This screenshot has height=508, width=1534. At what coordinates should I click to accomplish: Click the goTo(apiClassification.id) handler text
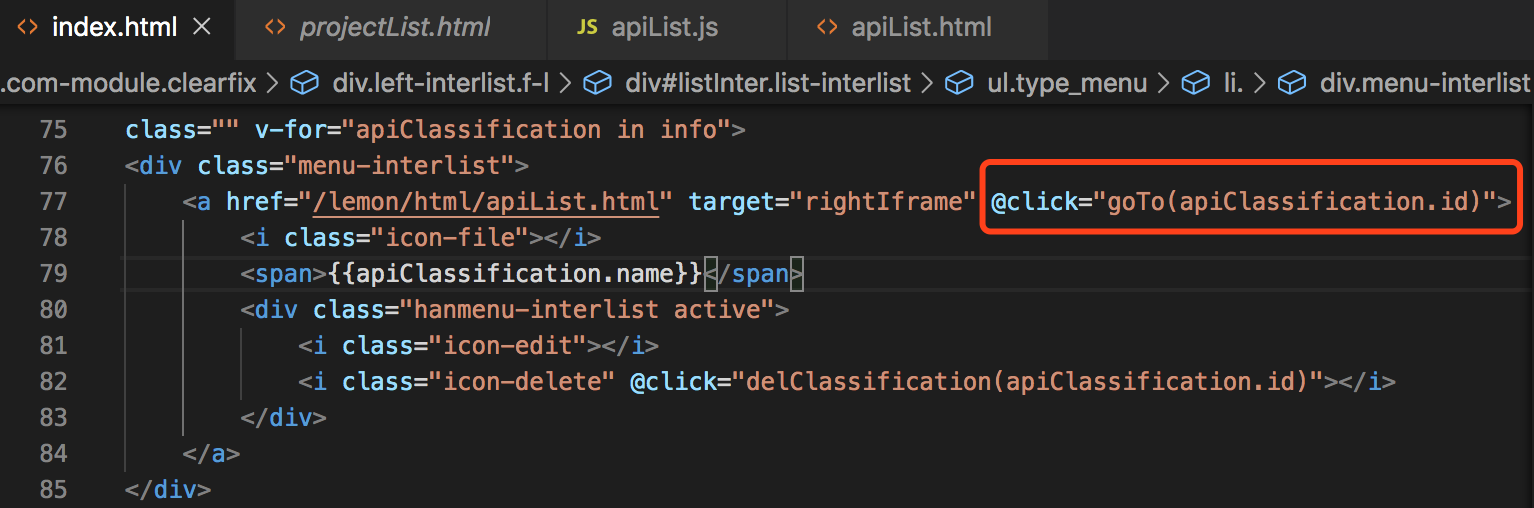pos(1293,201)
